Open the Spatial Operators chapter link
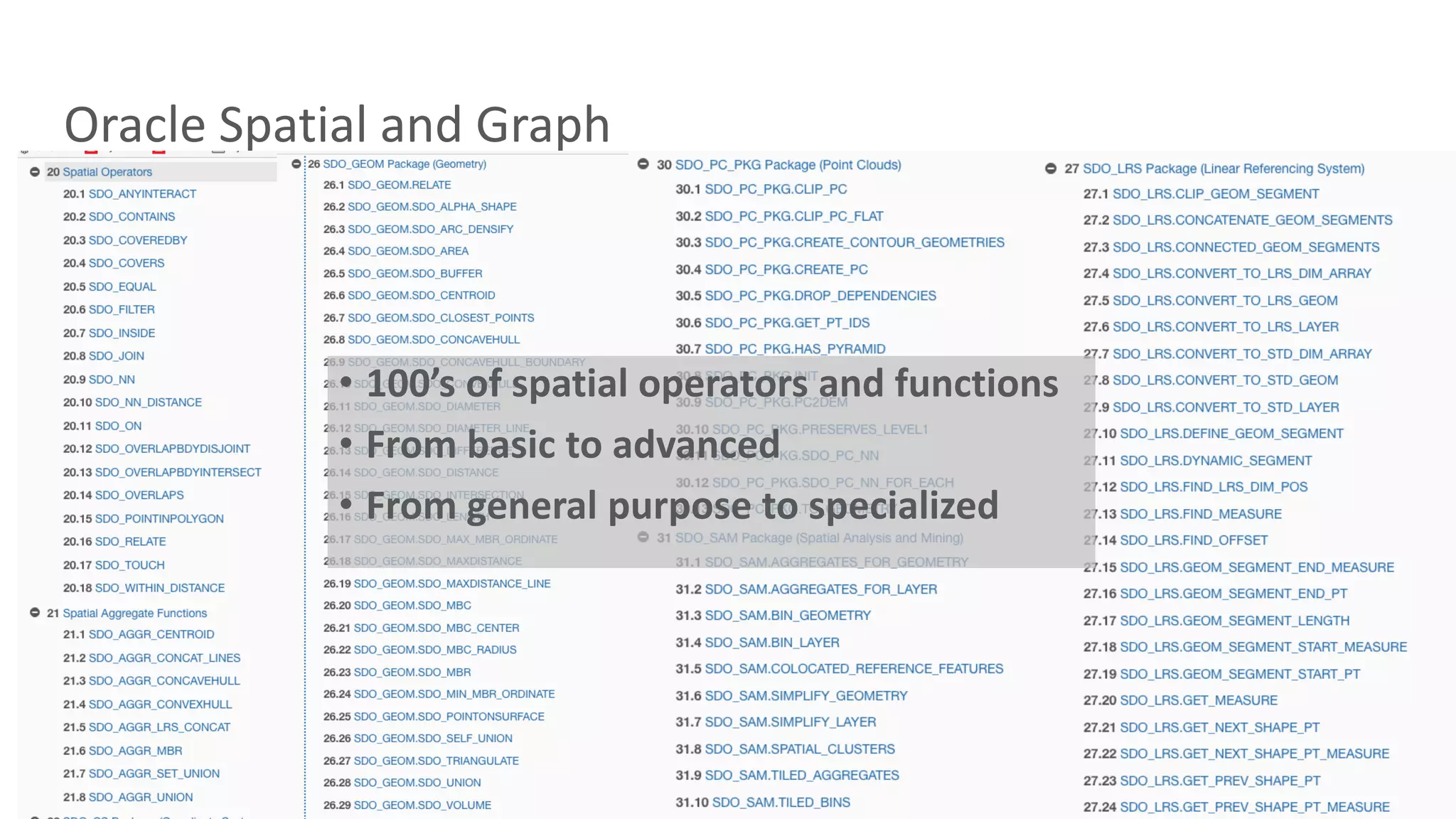1456x819 pixels. pyautogui.click(x=107, y=172)
